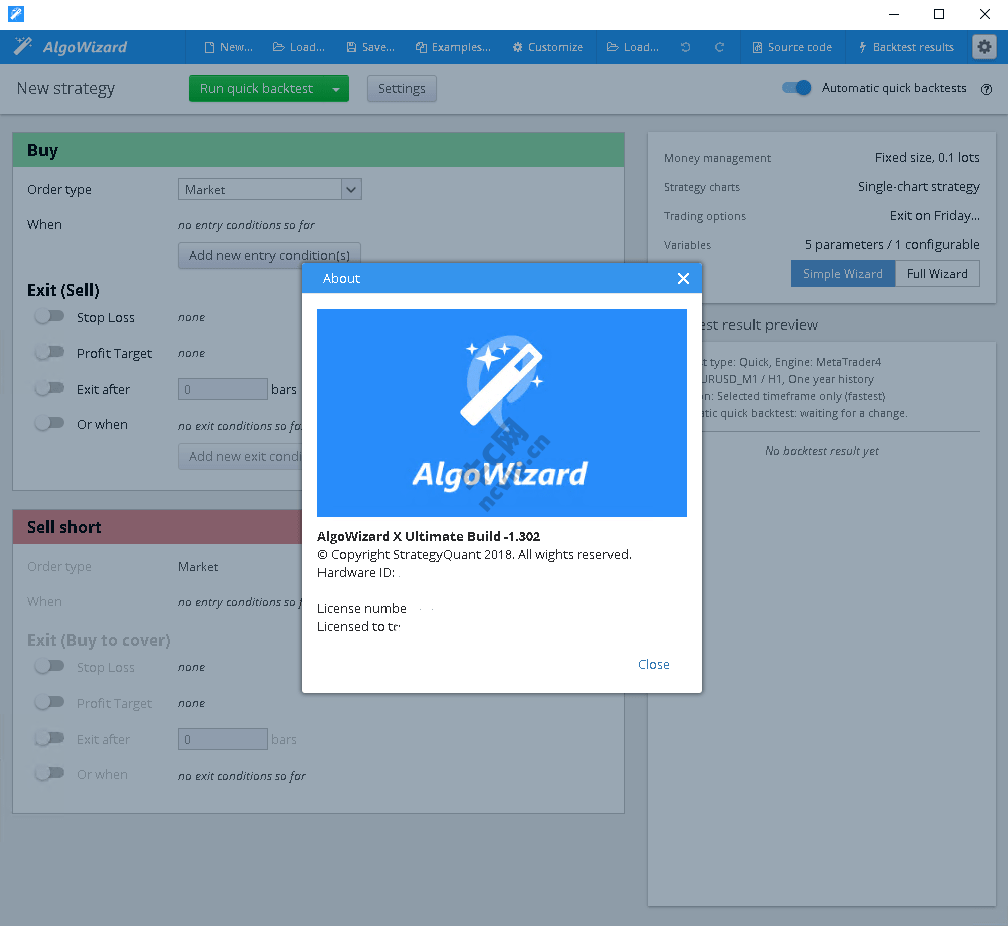Click the Exit after bars field in Buy
Image resolution: width=1008 pixels, height=926 pixels.
pos(222,389)
